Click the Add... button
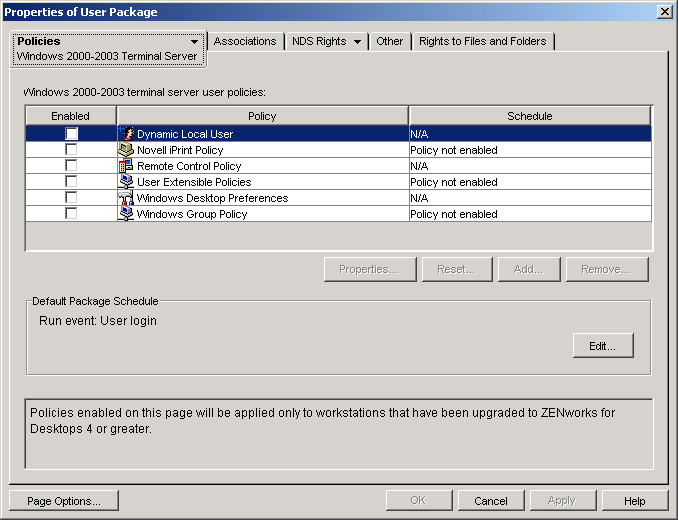 (x=529, y=269)
